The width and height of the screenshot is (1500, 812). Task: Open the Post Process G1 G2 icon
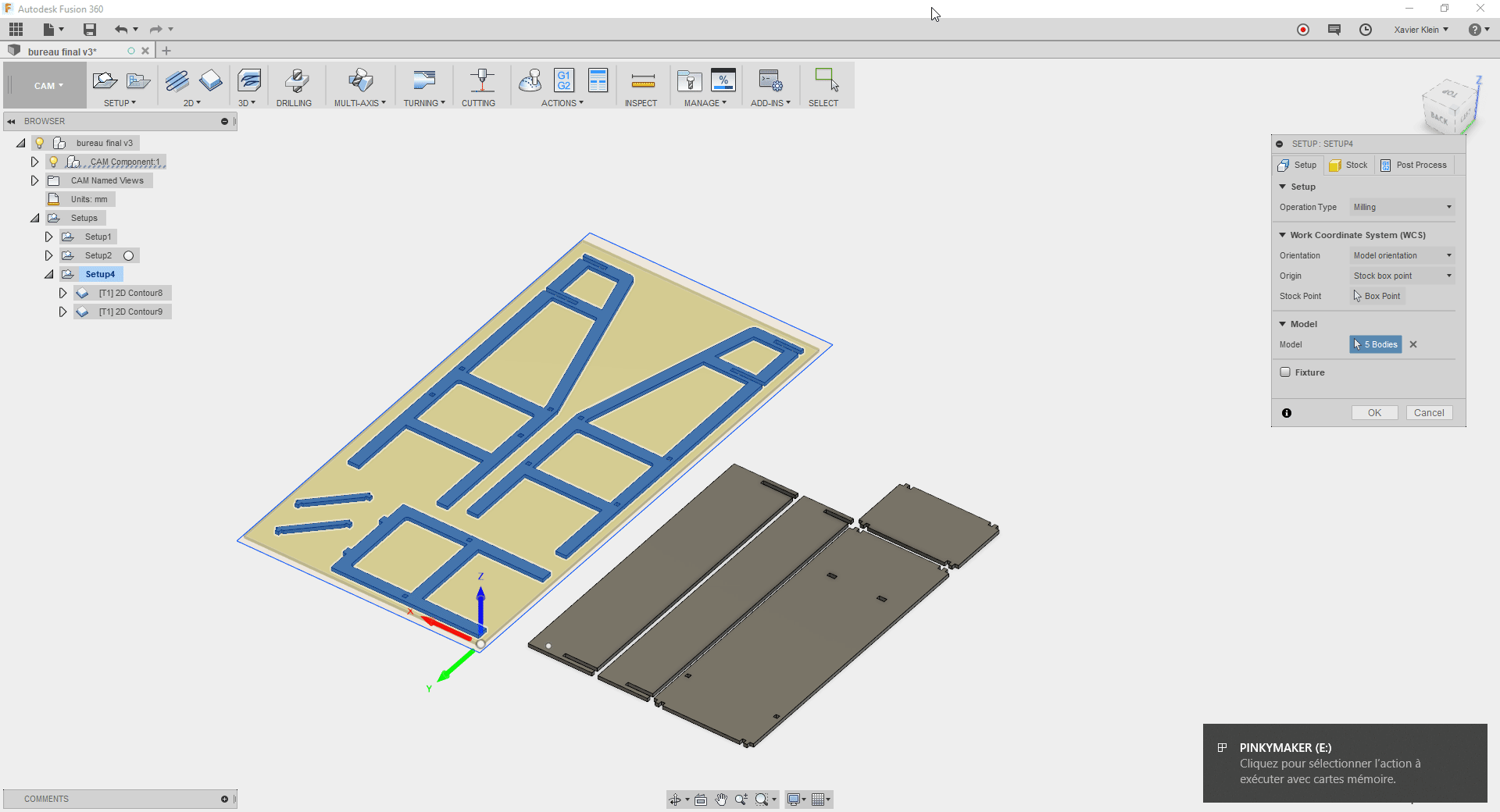pos(563,80)
